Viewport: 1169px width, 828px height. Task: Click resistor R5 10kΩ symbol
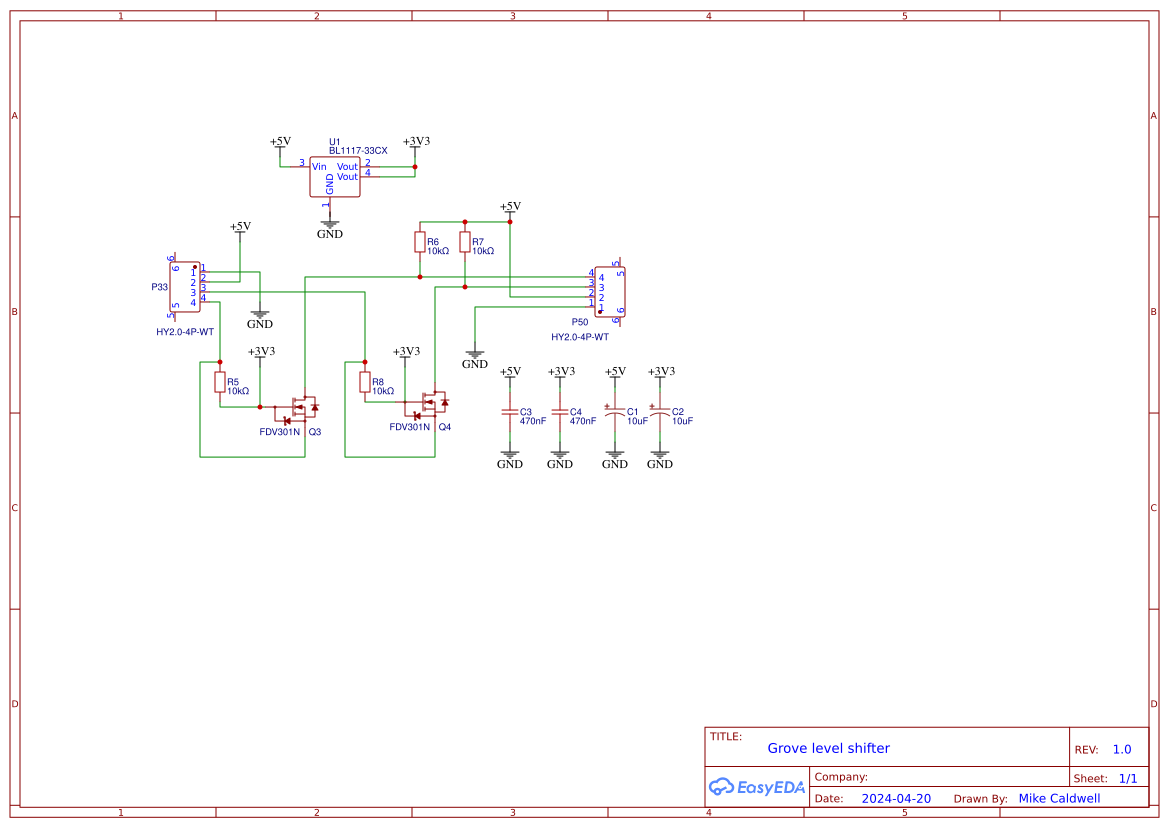[220, 383]
